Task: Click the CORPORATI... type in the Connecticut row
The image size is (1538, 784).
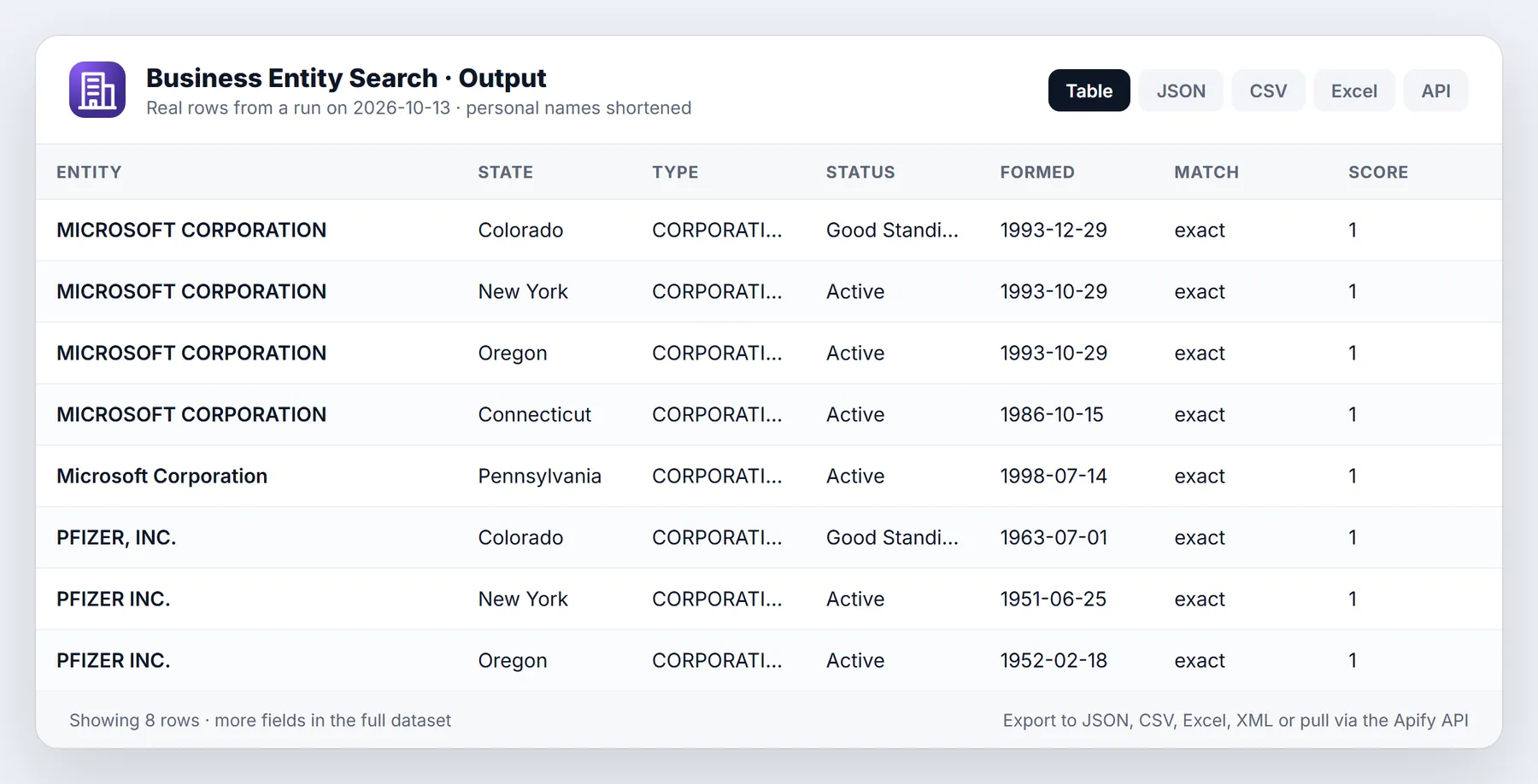Action: [x=717, y=414]
